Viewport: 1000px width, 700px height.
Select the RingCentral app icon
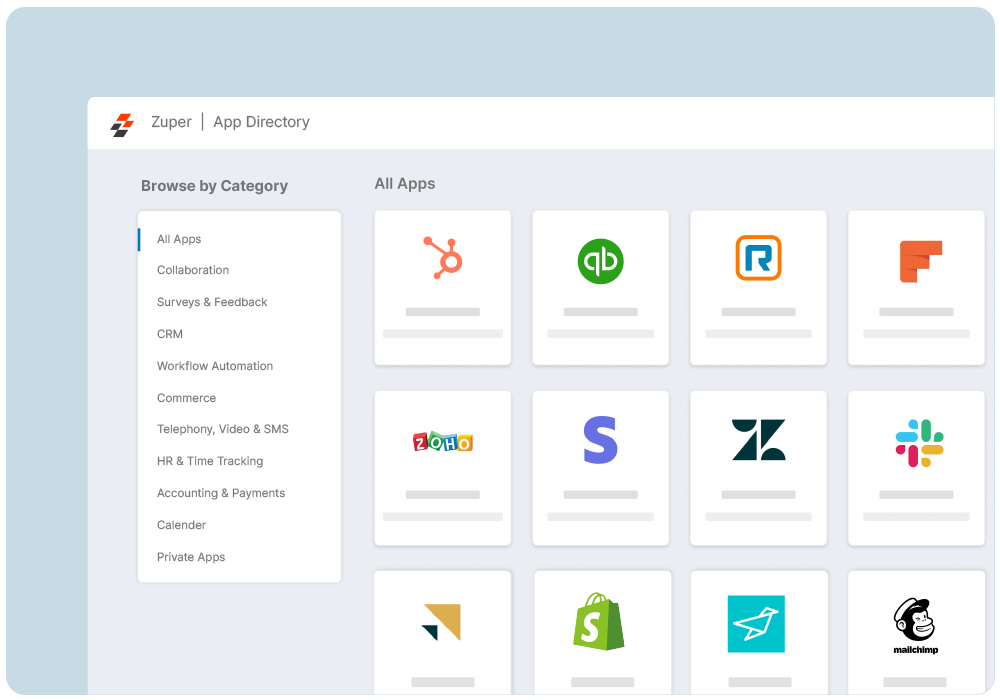pyautogui.click(x=758, y=258)
